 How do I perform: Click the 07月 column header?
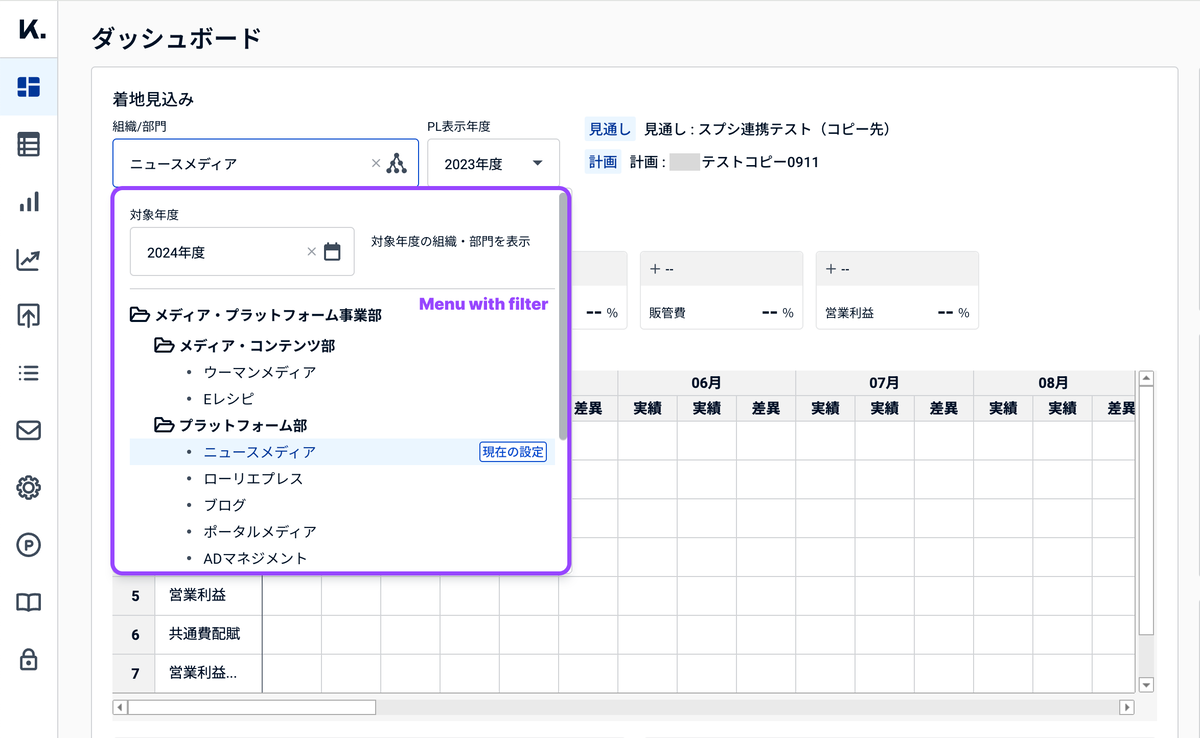(x=884, y=383)
